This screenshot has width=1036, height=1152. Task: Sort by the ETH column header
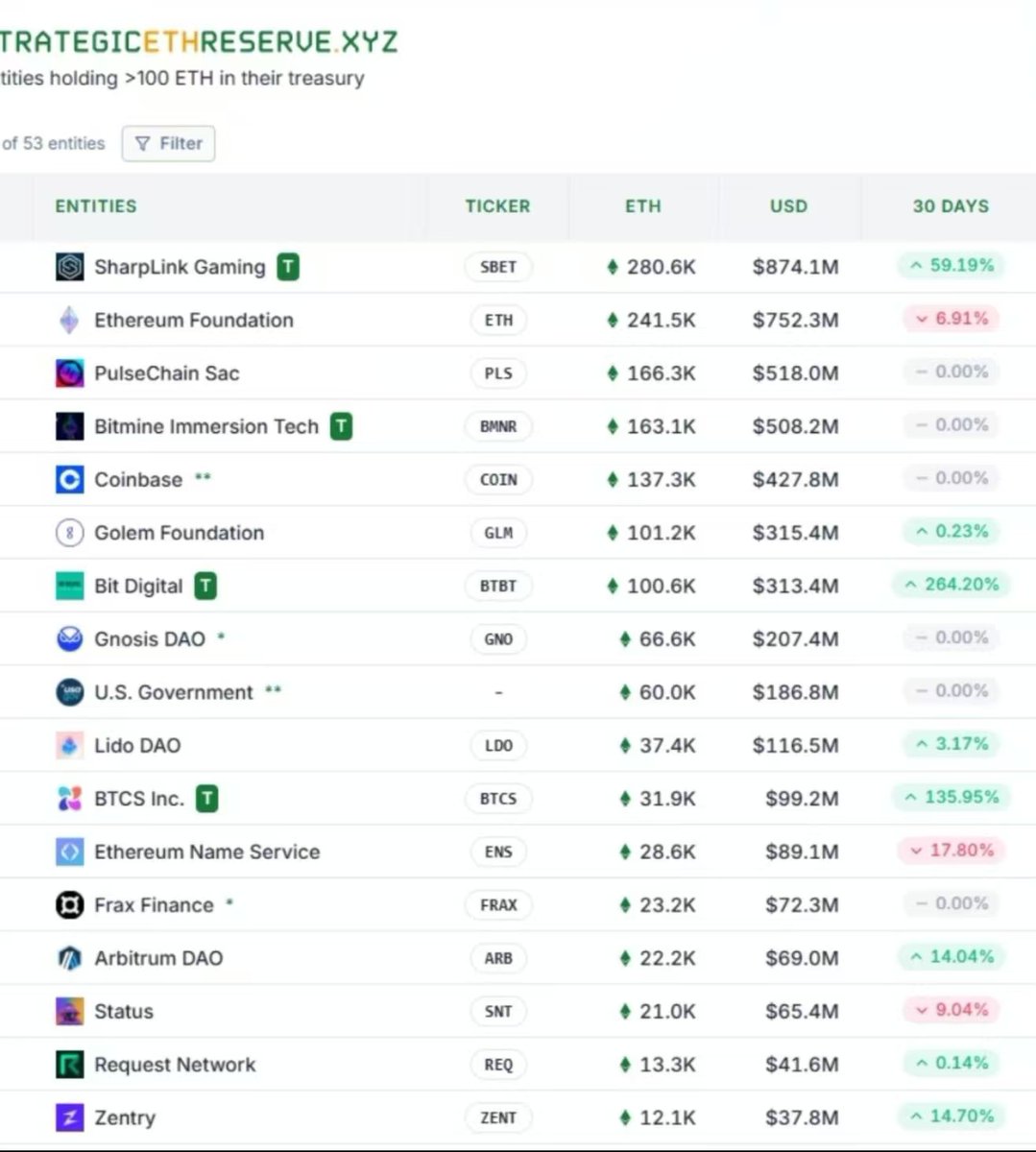click(x=643, y=206)
